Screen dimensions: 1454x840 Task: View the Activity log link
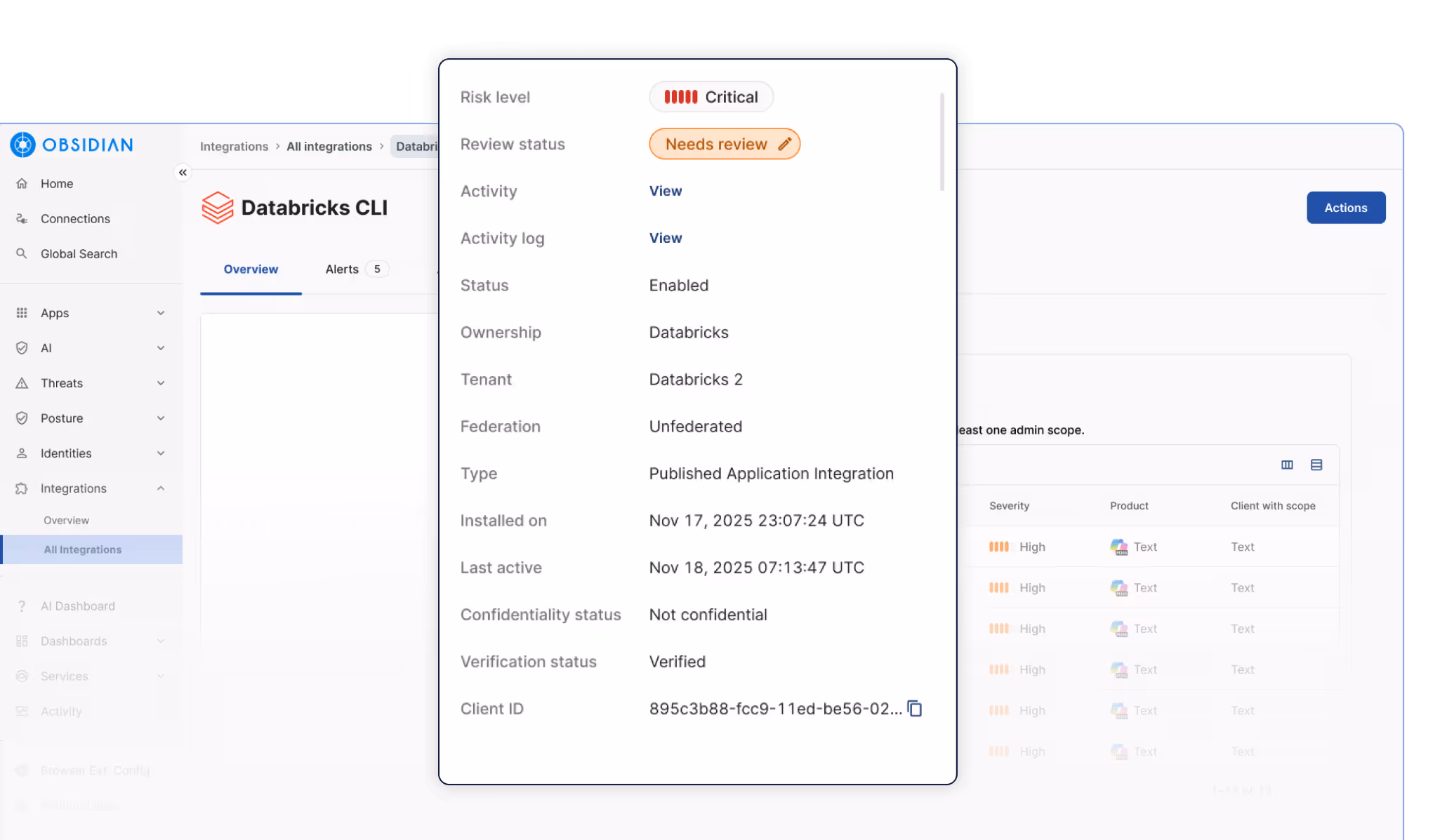point(665,238)
